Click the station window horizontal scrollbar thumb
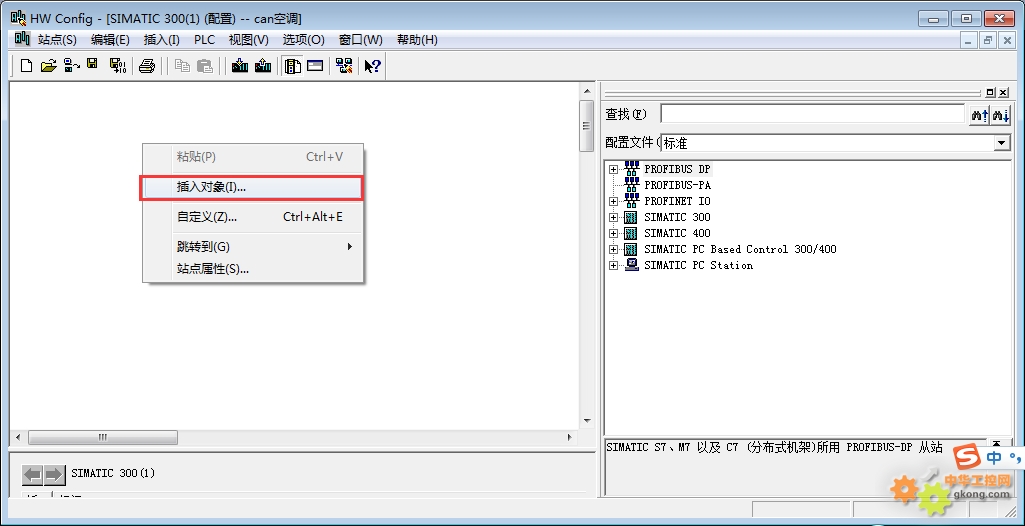This screenshot has width=1025, height=526. click(x=103, y=437)
